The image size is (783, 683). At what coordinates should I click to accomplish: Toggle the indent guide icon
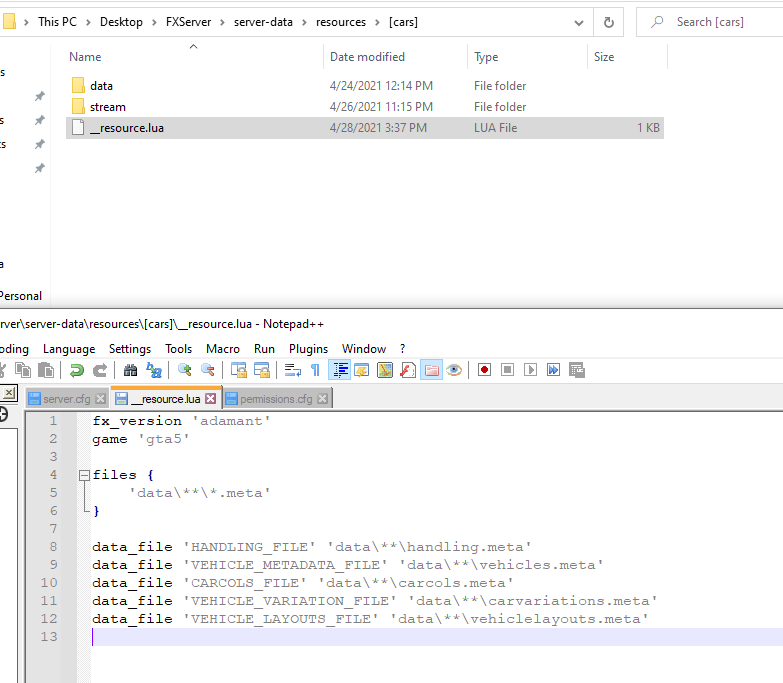coord(340,370)
